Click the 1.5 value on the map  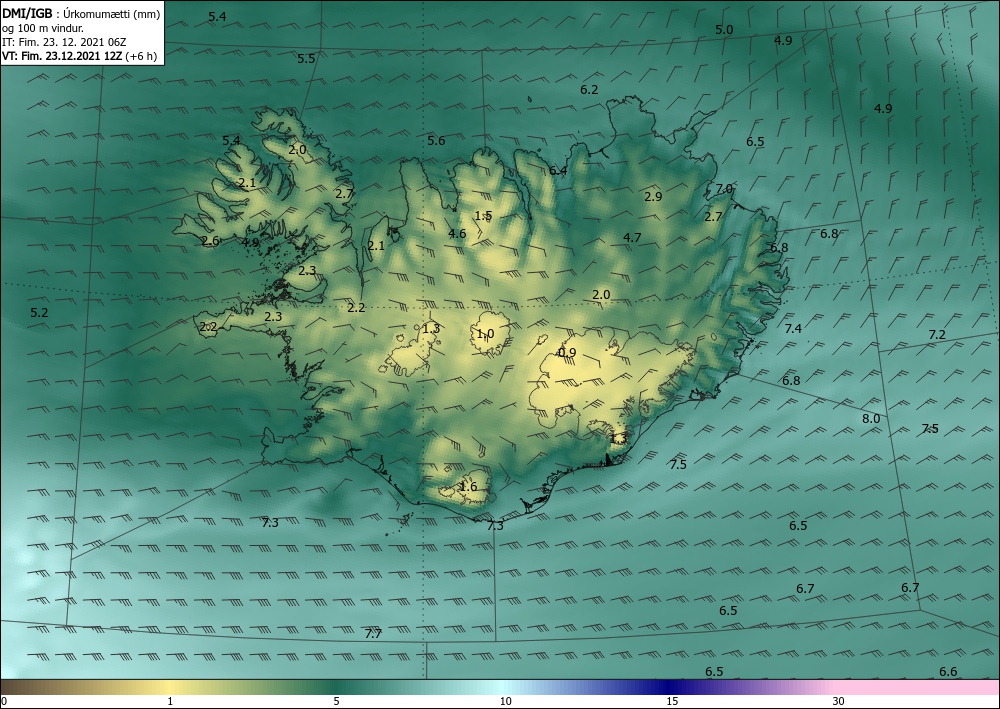pyautogui.click(x=483, y=216)
